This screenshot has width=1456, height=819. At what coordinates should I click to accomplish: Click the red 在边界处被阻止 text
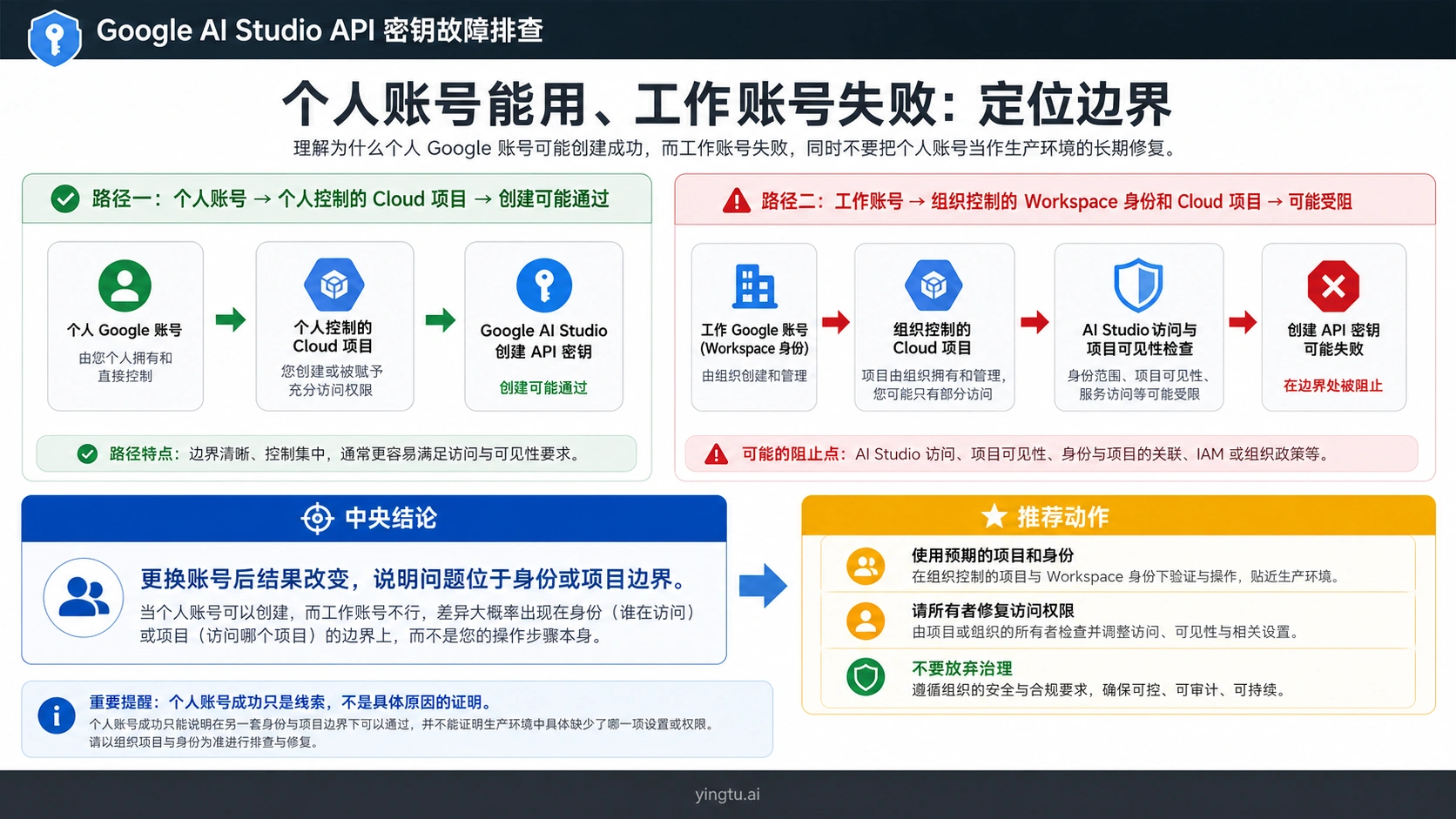[1333, 386]
